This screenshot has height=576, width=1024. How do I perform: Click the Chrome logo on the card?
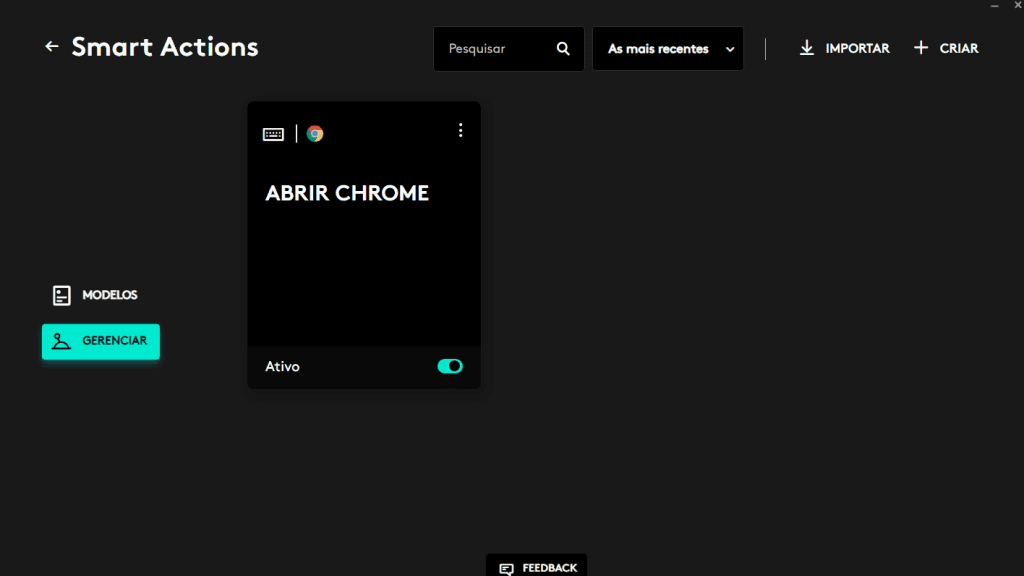315,134
